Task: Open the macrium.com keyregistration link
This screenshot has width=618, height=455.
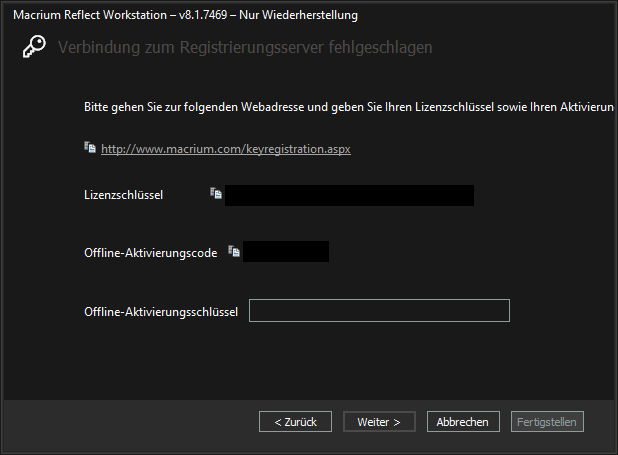Action: (x=226, y=149)
